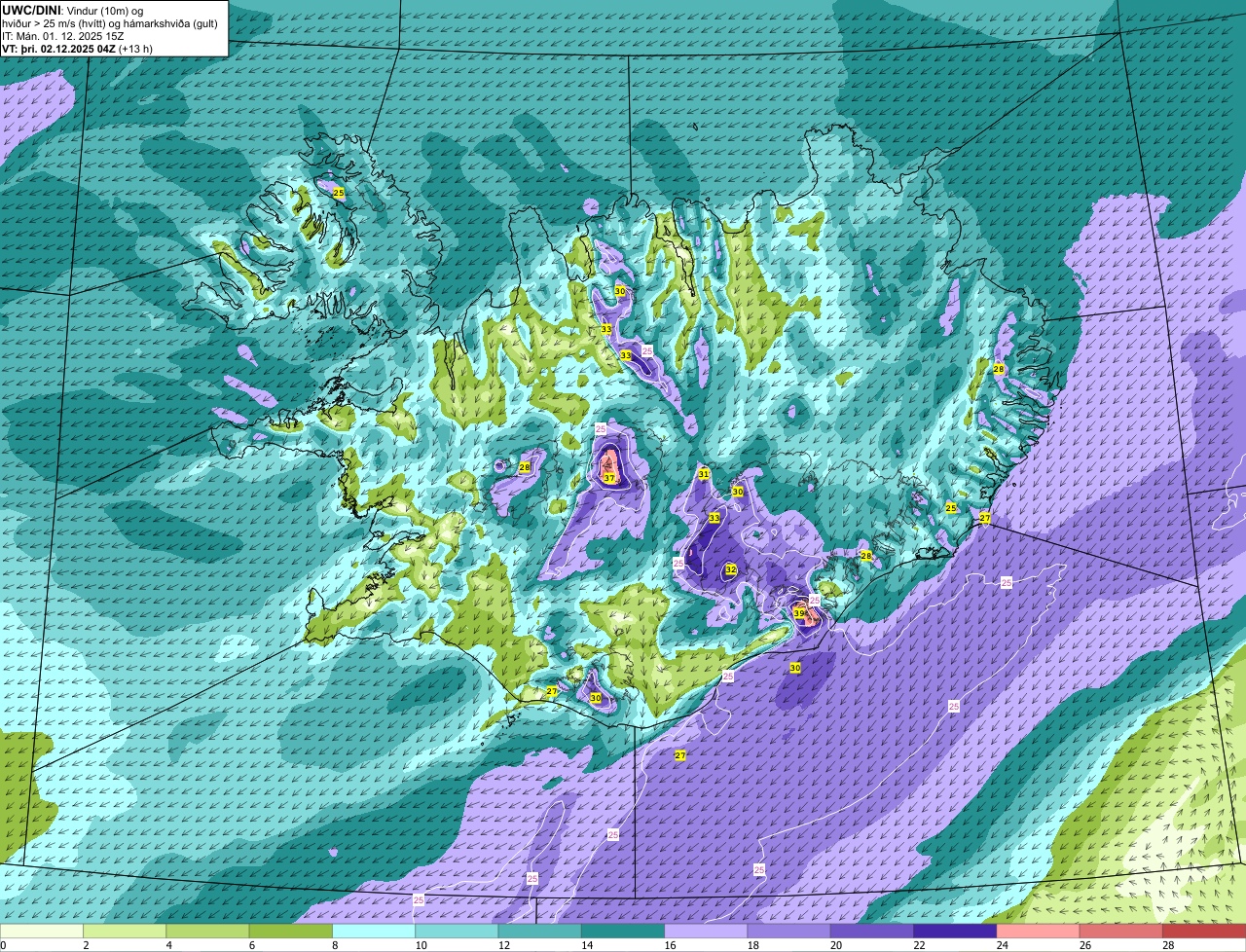Click the IT: Mán. 01. 12. 2025 15Z line

63,36
